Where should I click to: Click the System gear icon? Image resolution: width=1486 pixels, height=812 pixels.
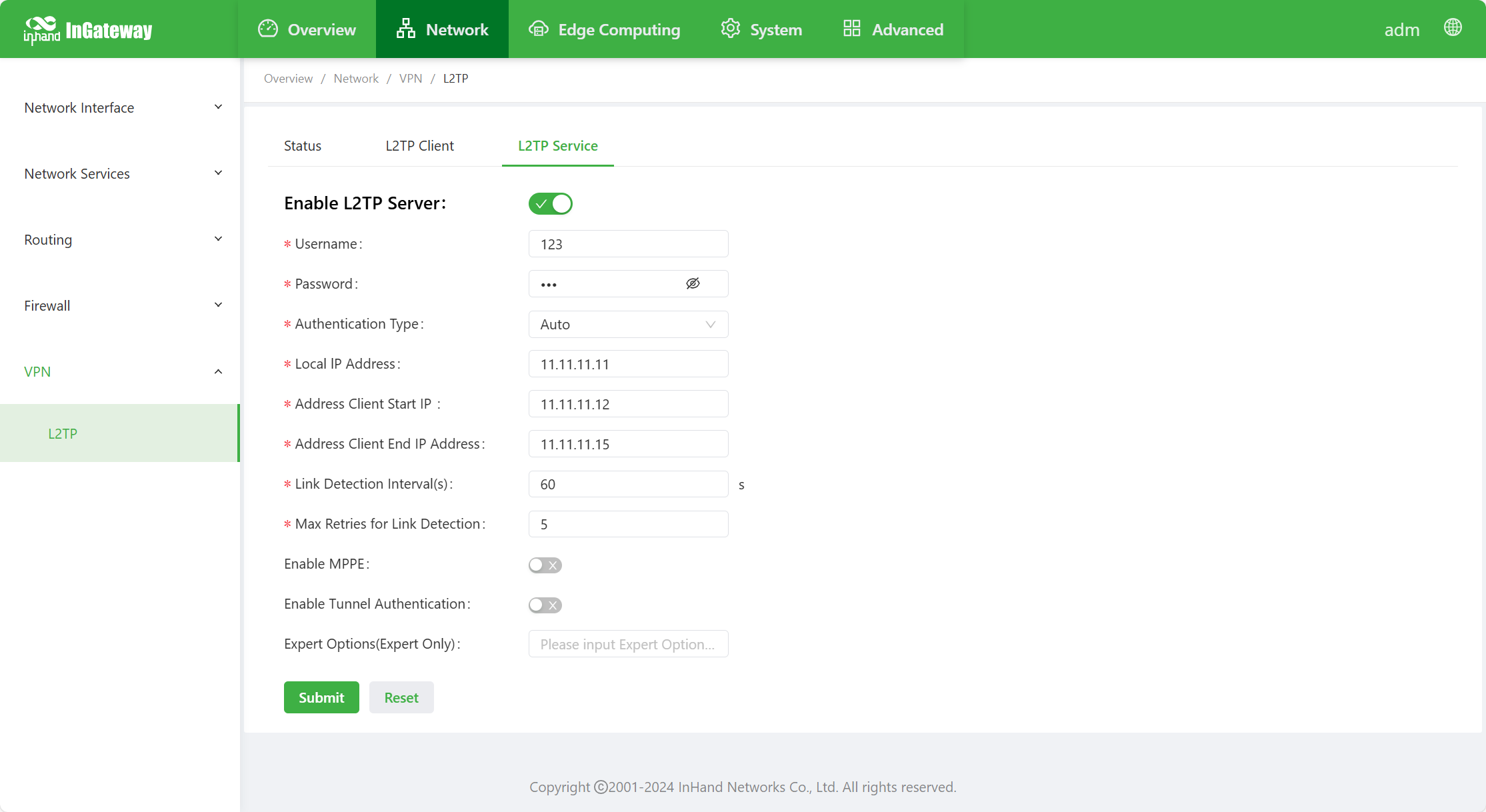tap(731, 29)
